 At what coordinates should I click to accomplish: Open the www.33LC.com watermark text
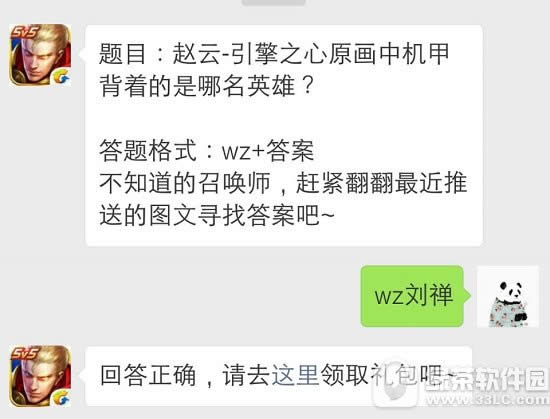488,399
